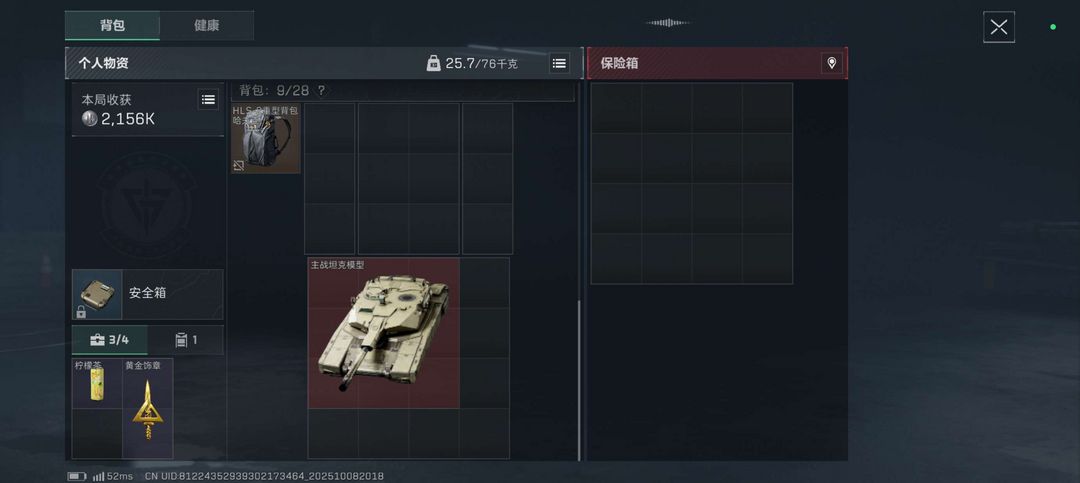Tap the location pin icon in 保险箱 header

(831, 63)
